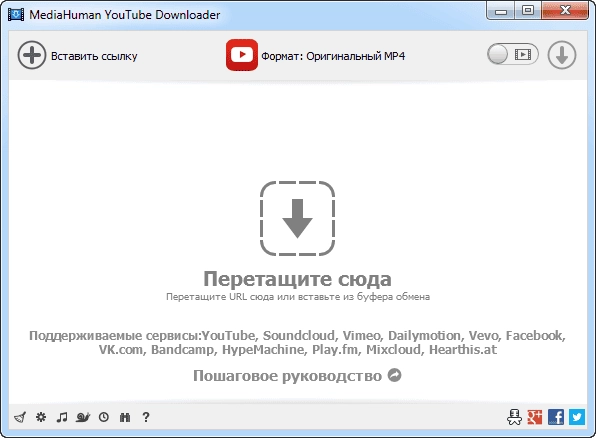Screen dimensions: 596x438
Task: Open settings with the gear icon
Action: pyautogui.click(x=41, y=417)
